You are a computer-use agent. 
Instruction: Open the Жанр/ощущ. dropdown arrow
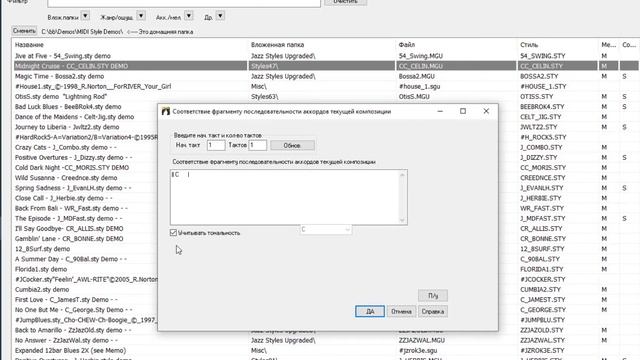point(141,16)
